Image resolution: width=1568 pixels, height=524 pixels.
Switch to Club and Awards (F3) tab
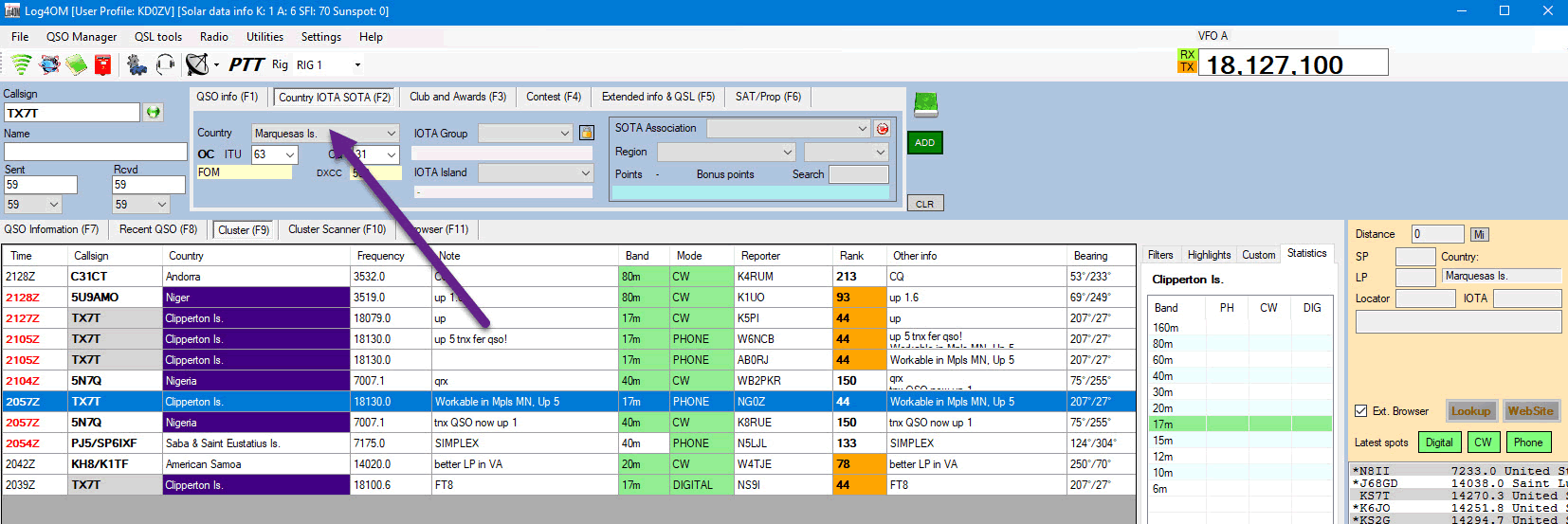point(458,97)
